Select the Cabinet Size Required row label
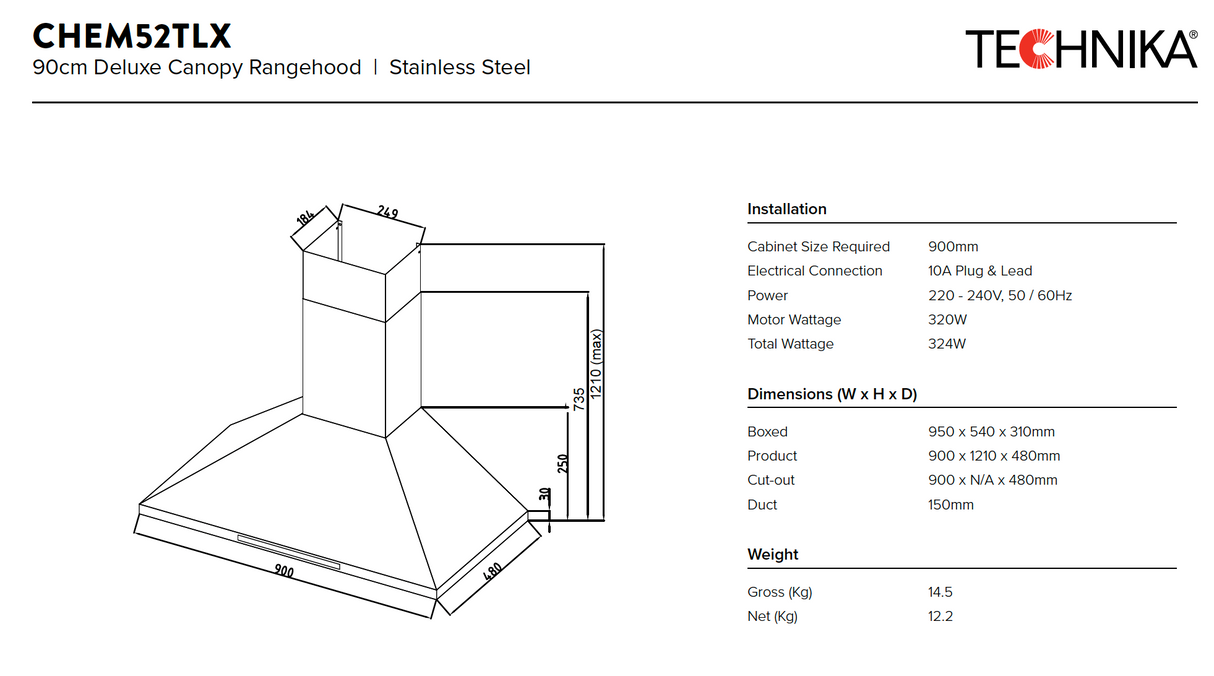Viewport: 1214px width, 676px height. pyautogui.click(x=819, y=246)
